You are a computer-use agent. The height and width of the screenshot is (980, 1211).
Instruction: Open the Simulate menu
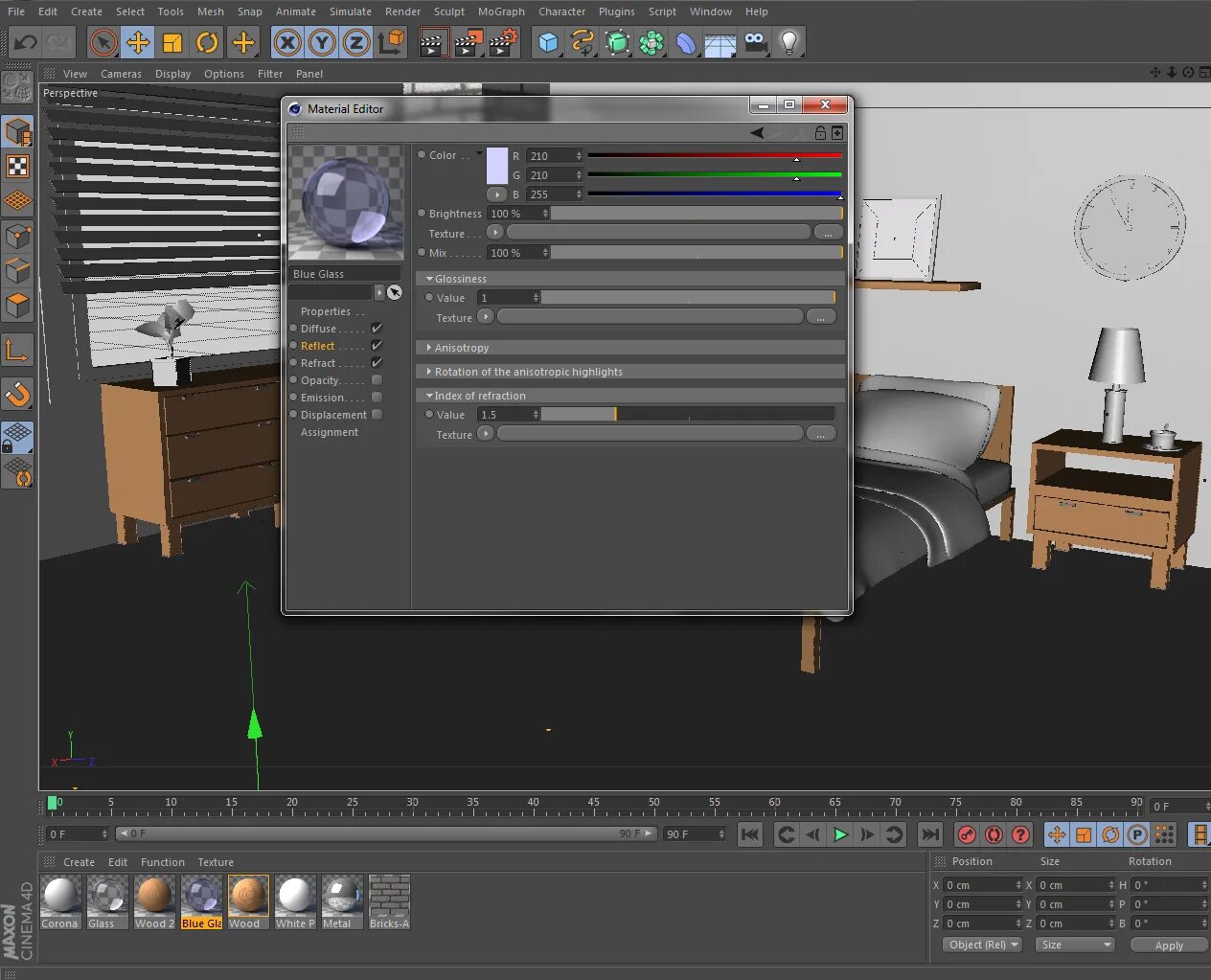click(351, 11)
